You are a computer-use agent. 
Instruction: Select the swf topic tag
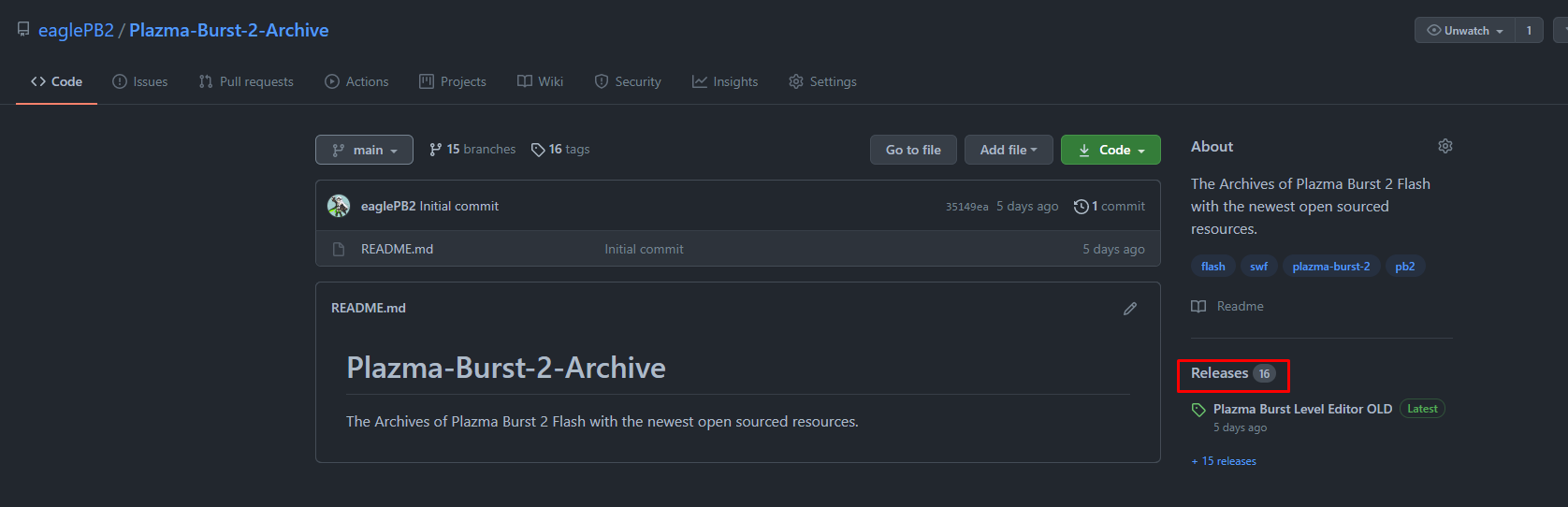click(1259, 267)
